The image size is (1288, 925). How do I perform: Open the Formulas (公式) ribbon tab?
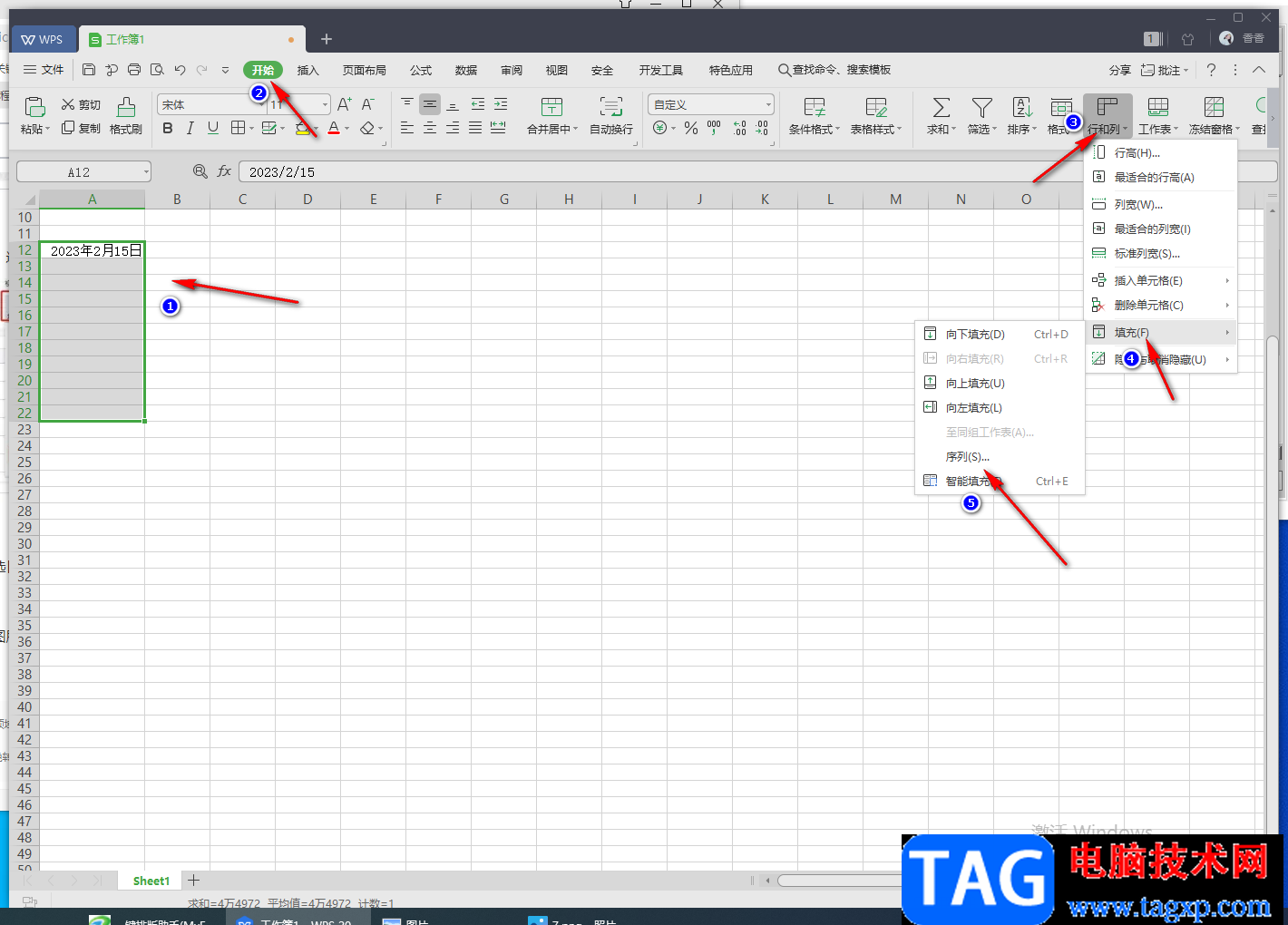(x=421, y=70)
